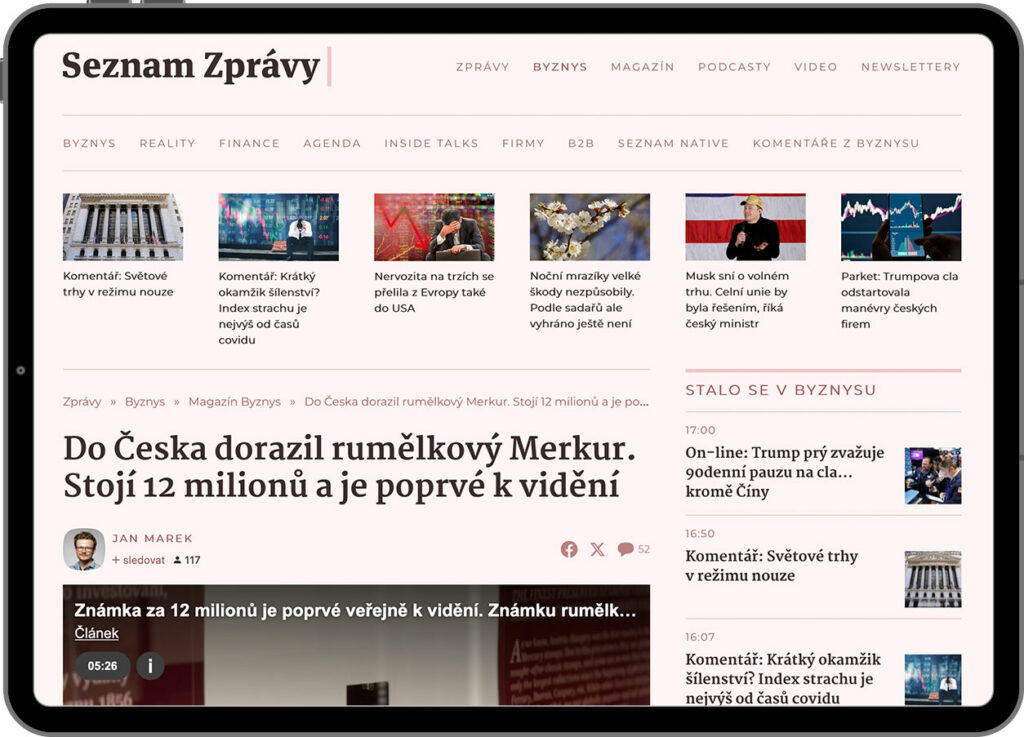Click Zprávy breadcrumb link
The width and height of the screenshot is (1024, 737).
pyautogui.click(x=82, y=401)
